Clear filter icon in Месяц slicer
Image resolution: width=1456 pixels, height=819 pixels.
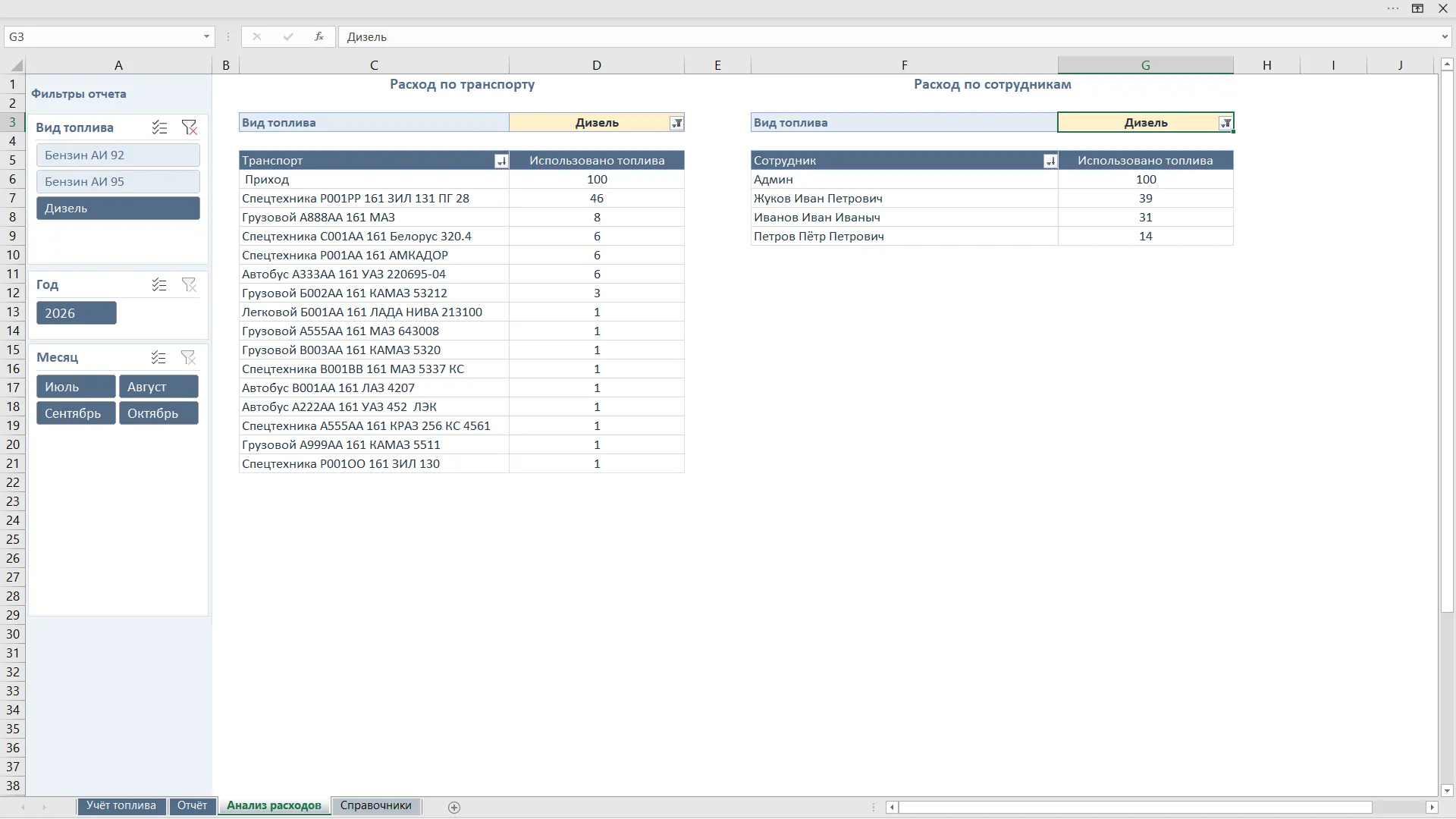(188, 357)
